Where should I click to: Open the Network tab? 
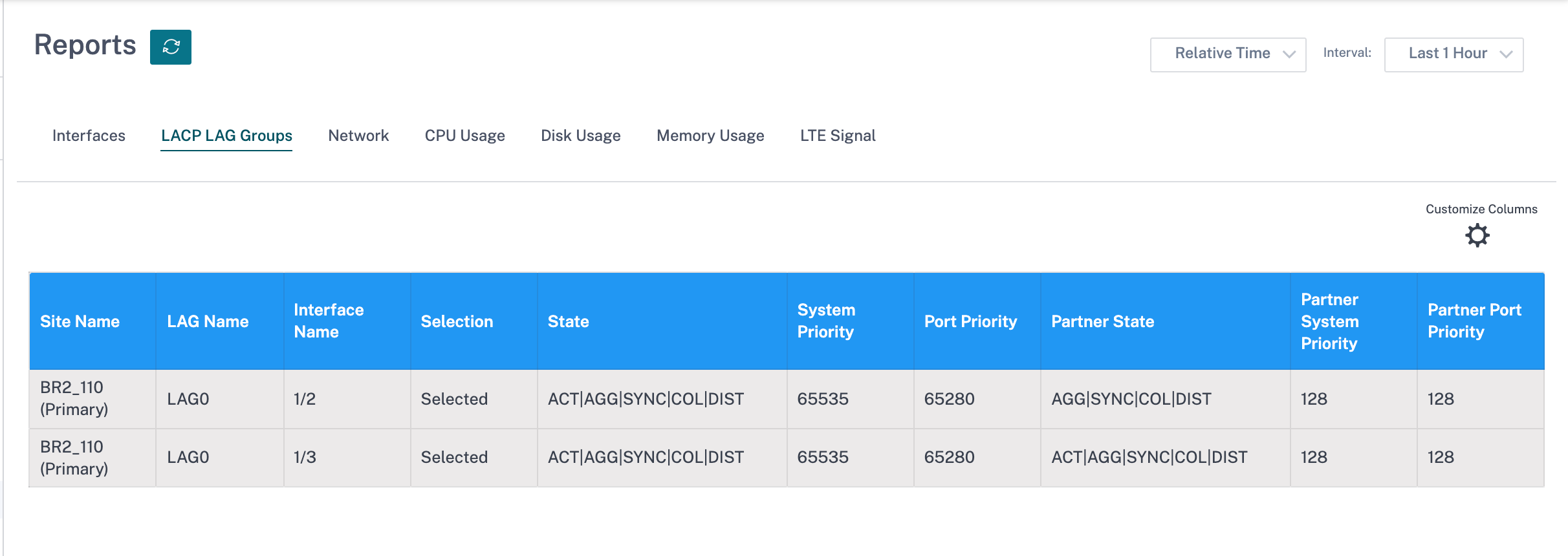(x=358, y=136)
